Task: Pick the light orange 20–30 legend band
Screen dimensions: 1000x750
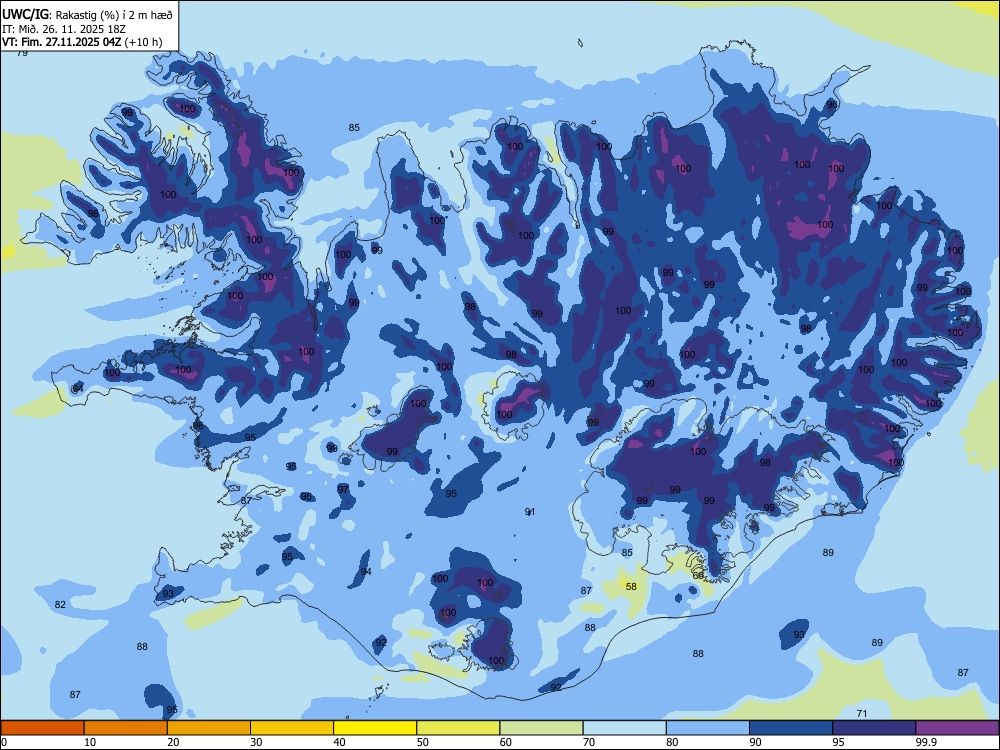Action: coord(209,728)
